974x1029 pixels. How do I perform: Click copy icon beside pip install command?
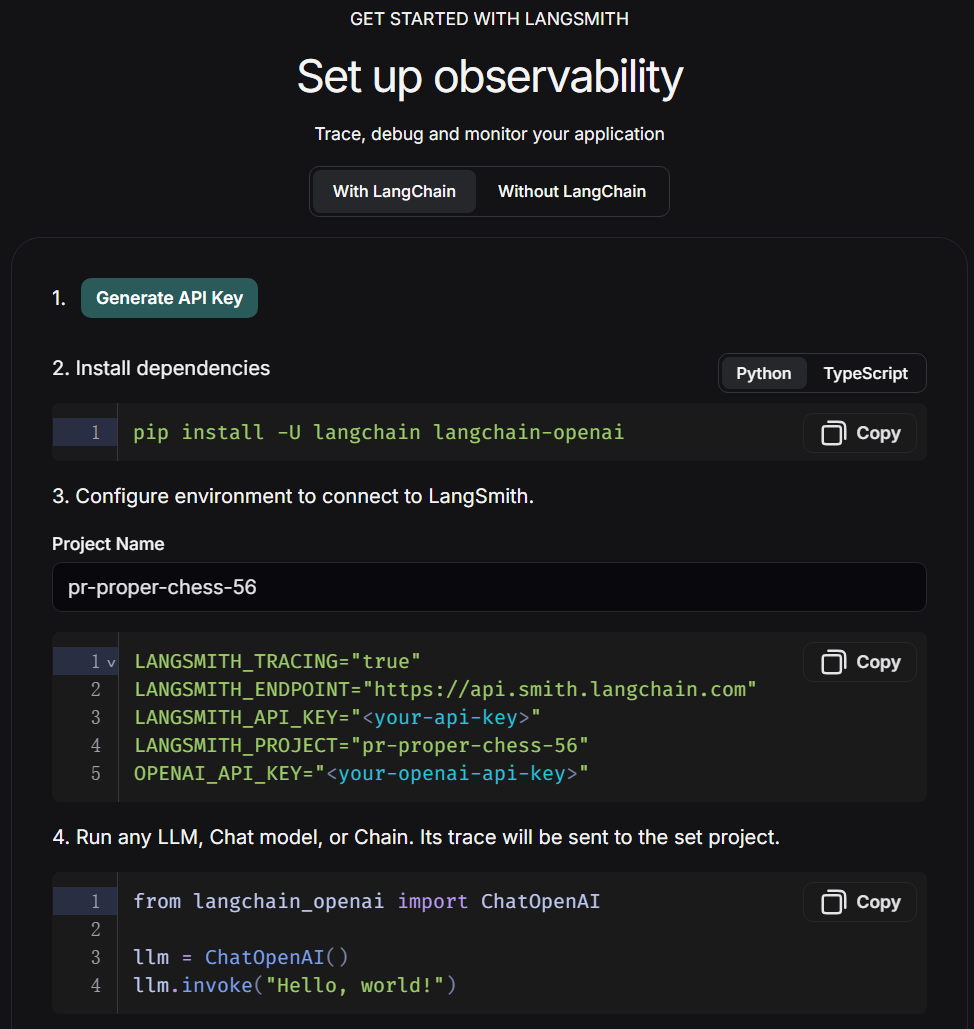[833, 433]
